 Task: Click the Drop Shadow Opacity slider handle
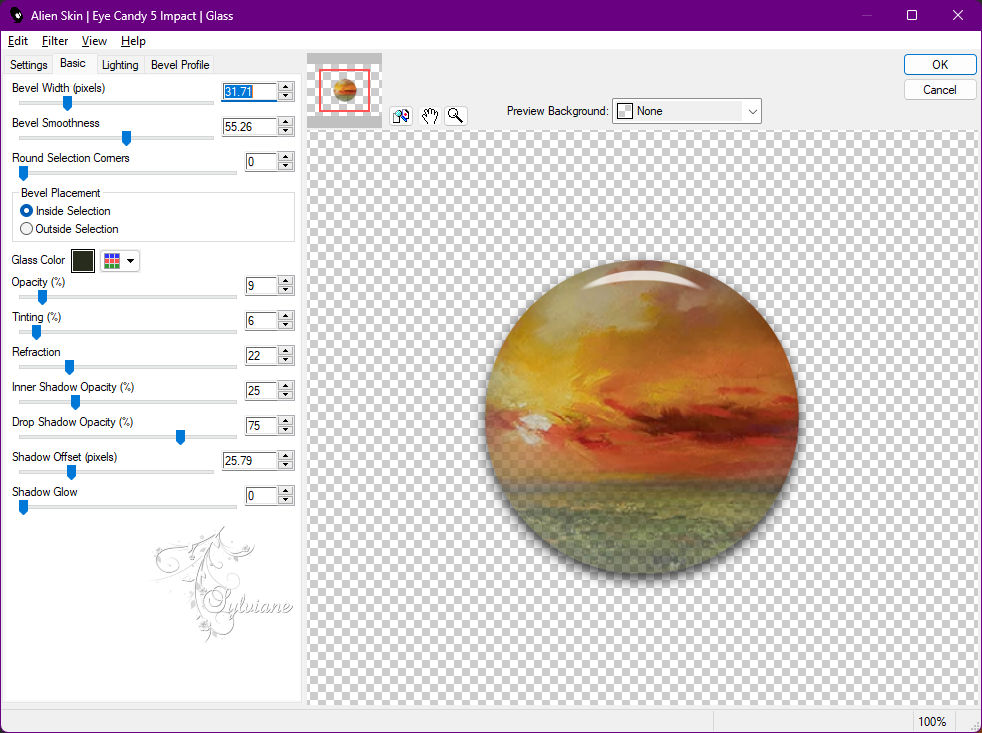click(x=180, y=437)
